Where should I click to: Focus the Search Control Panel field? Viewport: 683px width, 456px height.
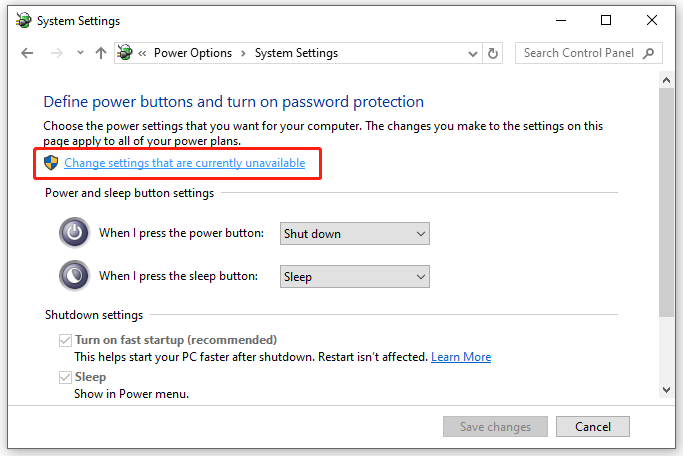pos(580,54)
